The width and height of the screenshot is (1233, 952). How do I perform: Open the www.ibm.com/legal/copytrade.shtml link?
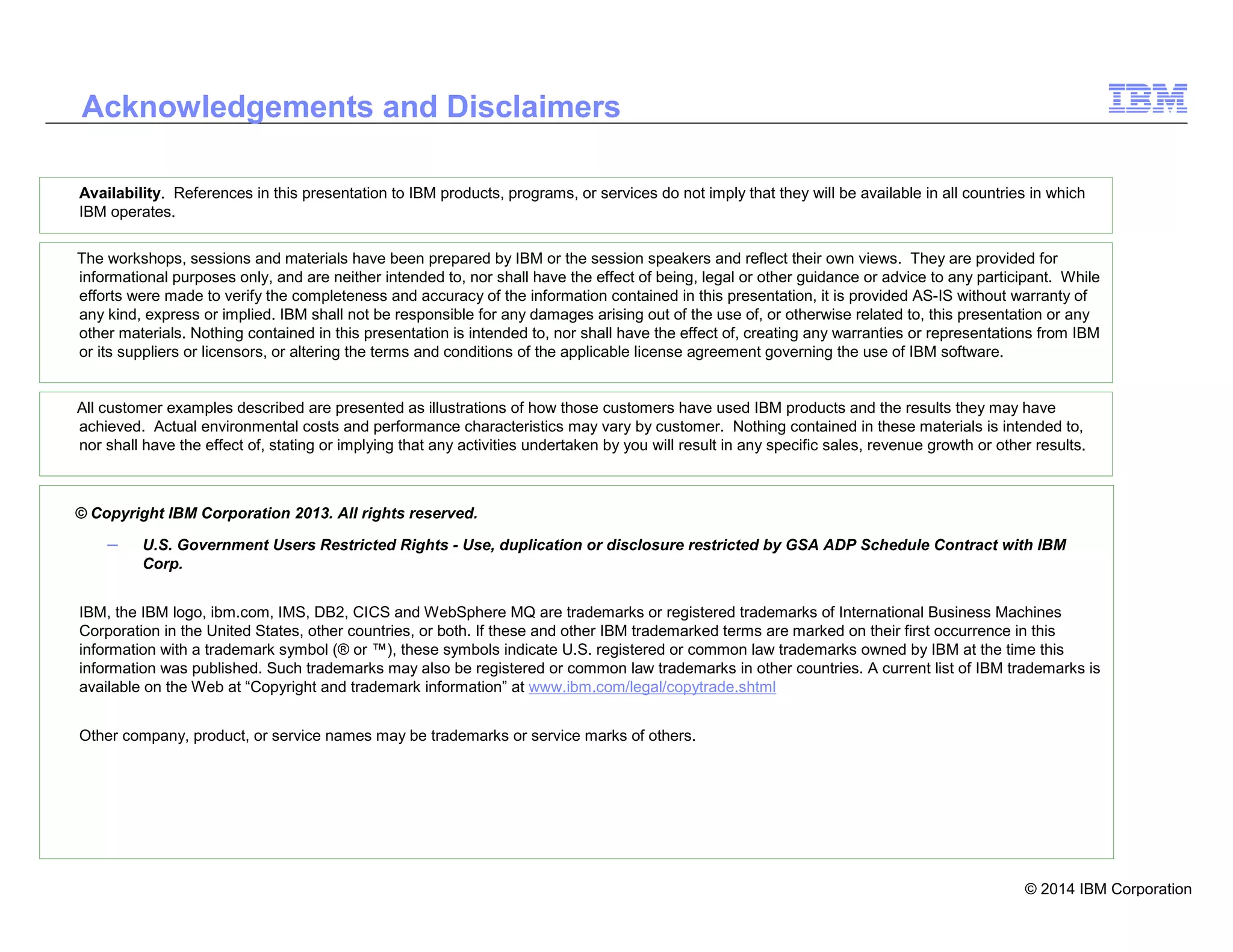tap(652, 687)
